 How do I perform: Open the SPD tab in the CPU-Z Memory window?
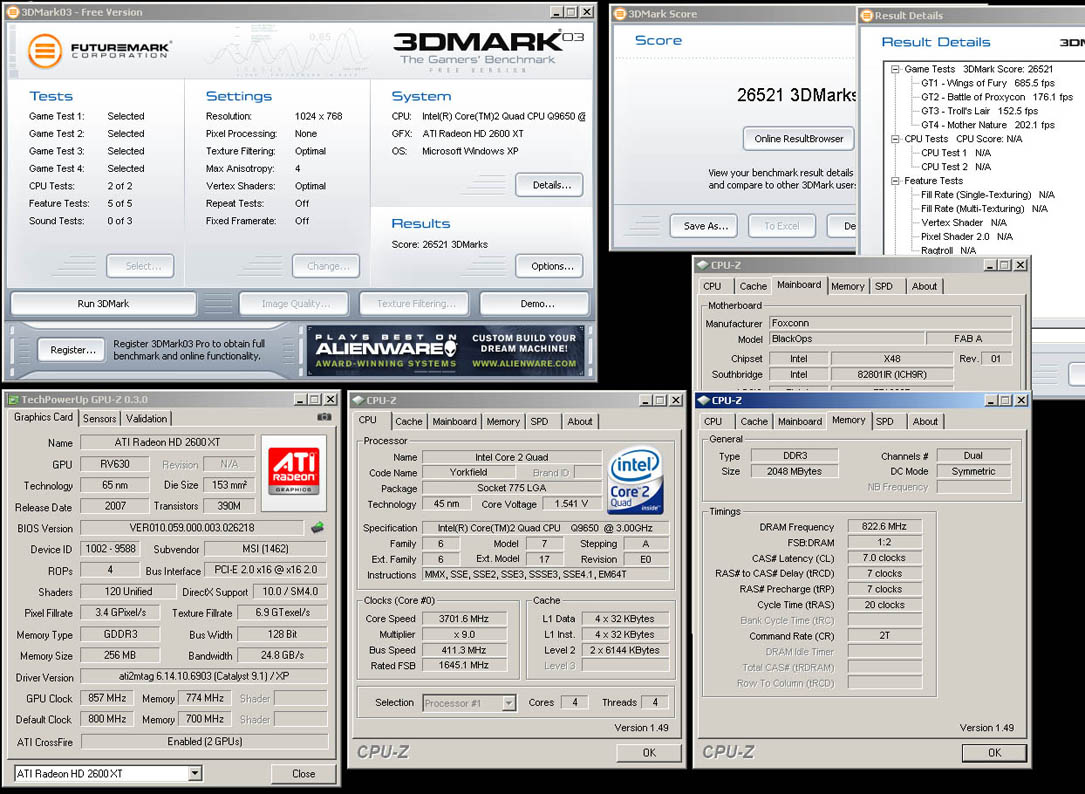[884, 421]
